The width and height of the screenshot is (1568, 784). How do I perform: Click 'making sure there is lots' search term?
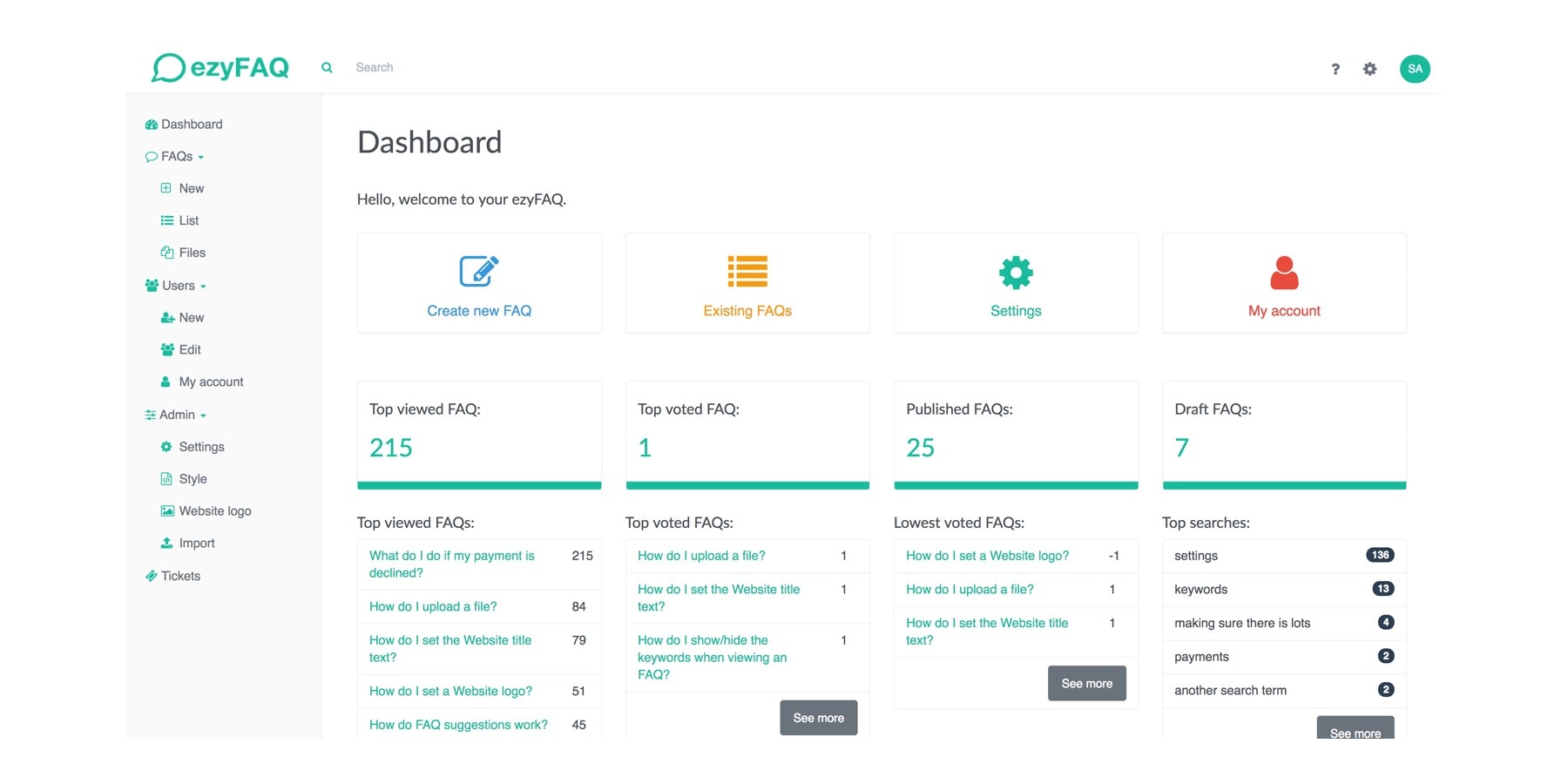click(x=1242, y=623)
